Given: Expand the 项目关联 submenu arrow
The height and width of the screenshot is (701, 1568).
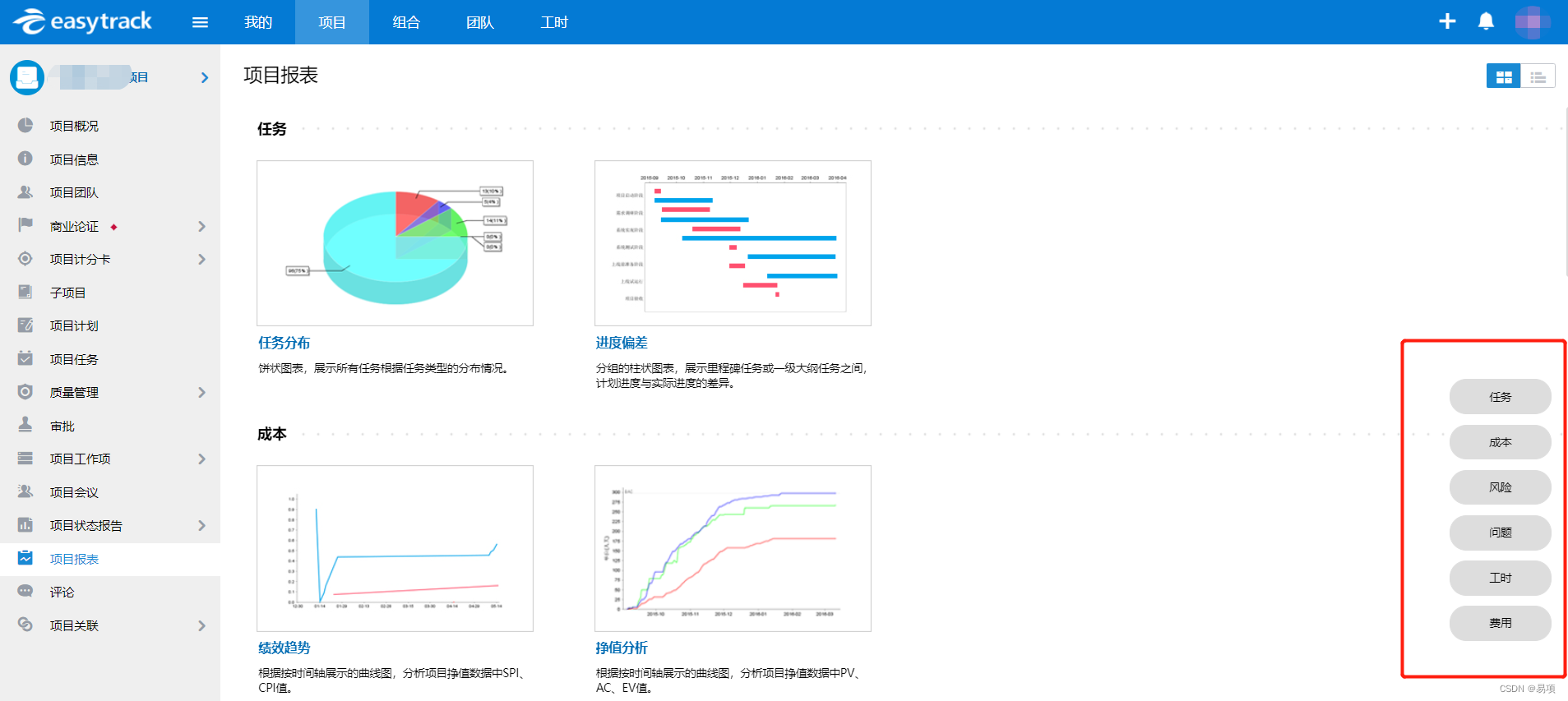Looking at the screenshot, I should tap(201, 625).
